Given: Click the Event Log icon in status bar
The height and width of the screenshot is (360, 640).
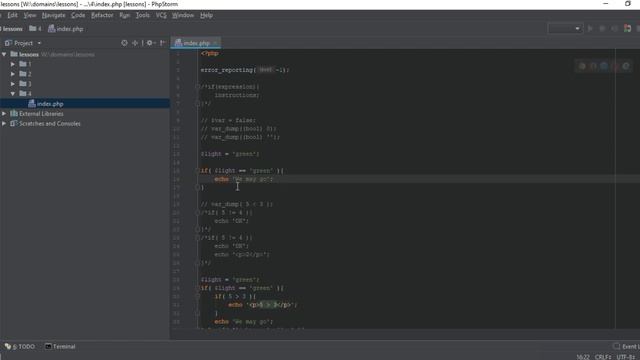Looking at the screenshot, I should pyautogui.click(x=616, y=347).
